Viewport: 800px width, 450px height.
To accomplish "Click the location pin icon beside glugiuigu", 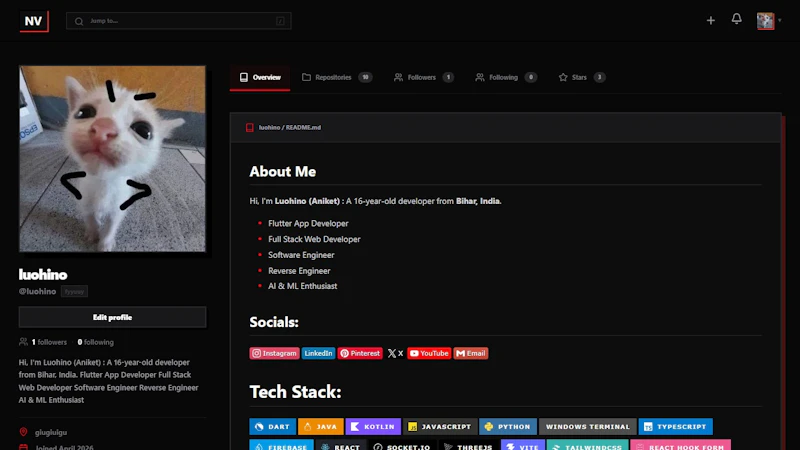I will tap(23, 432).
